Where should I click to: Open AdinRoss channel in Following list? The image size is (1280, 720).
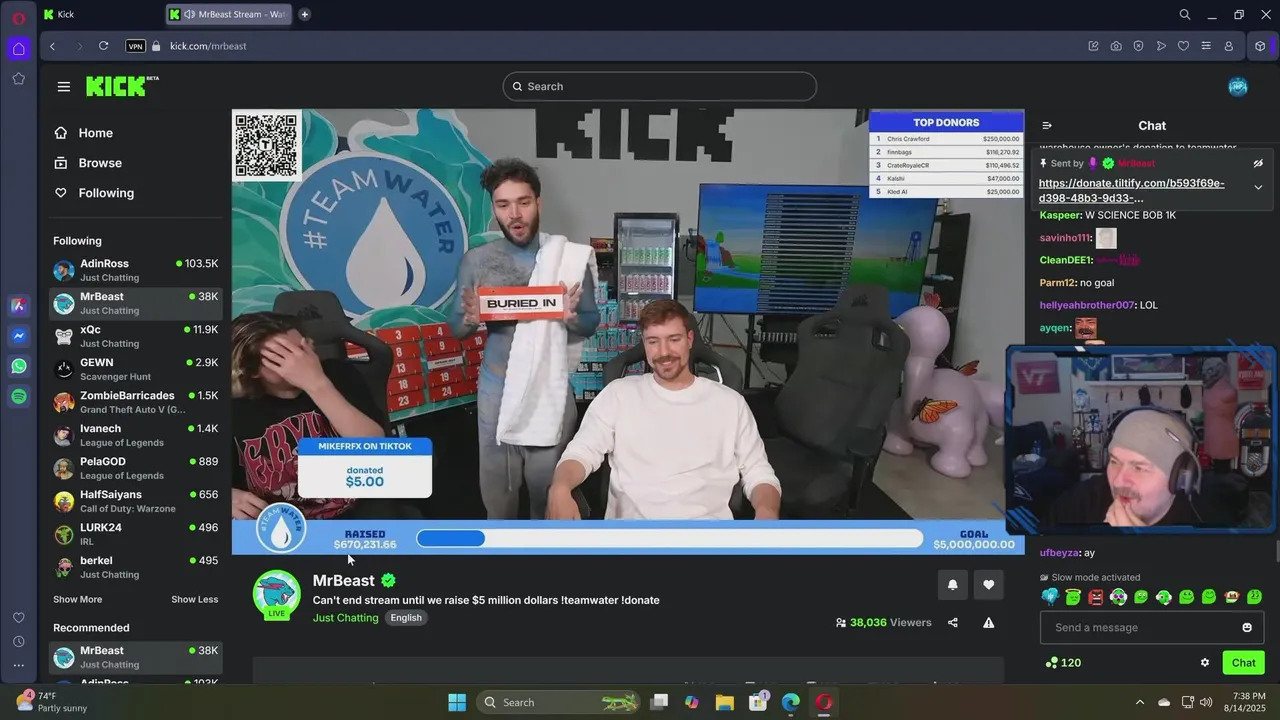tap(136, 270)
